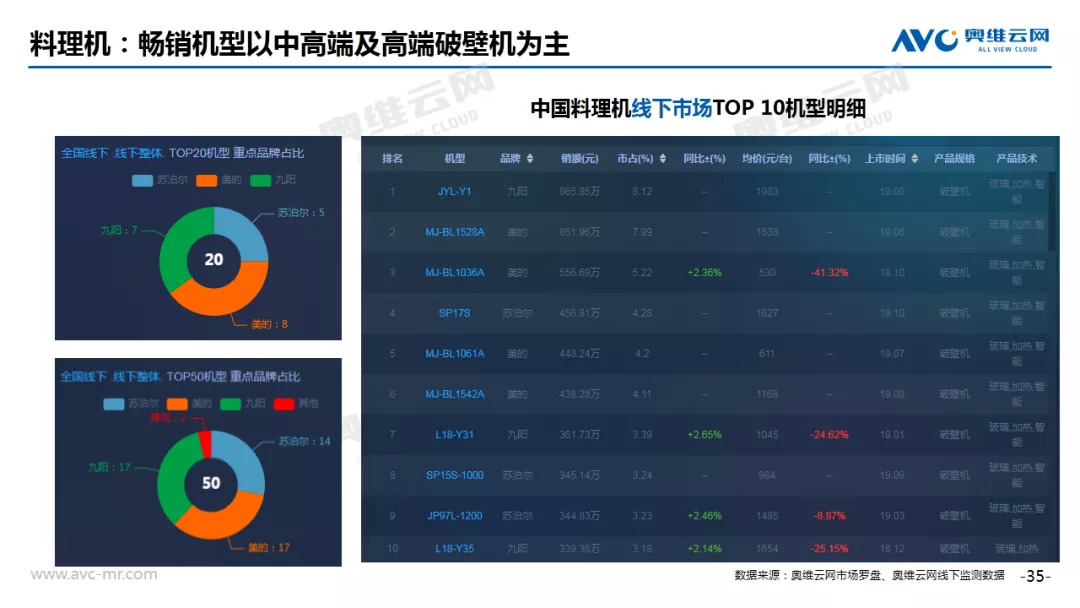
Task: Click the 九阳 : 7 chart label
Action: pyautogui.click(x=119, y=230)
